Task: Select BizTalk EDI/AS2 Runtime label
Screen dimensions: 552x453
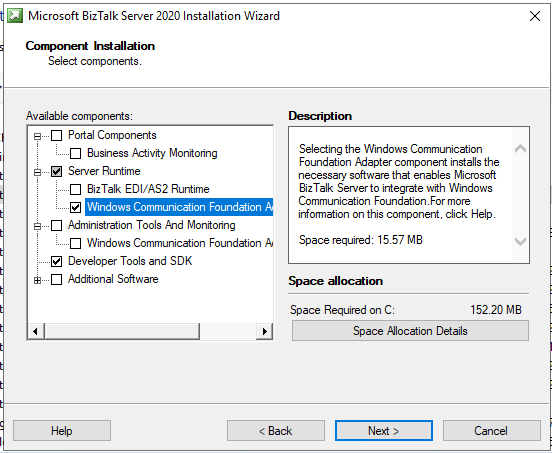Action: 148,189
